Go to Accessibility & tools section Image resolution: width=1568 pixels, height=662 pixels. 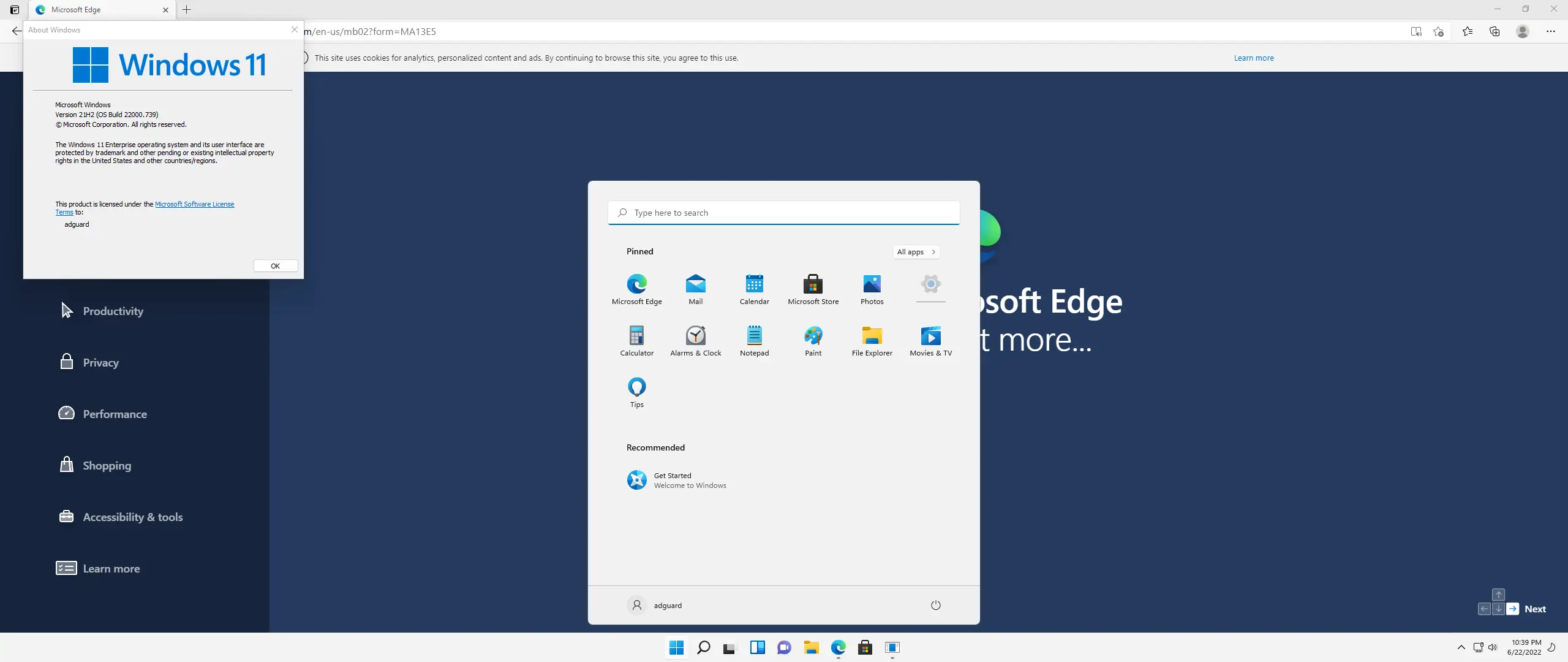(x=132, y=517)
